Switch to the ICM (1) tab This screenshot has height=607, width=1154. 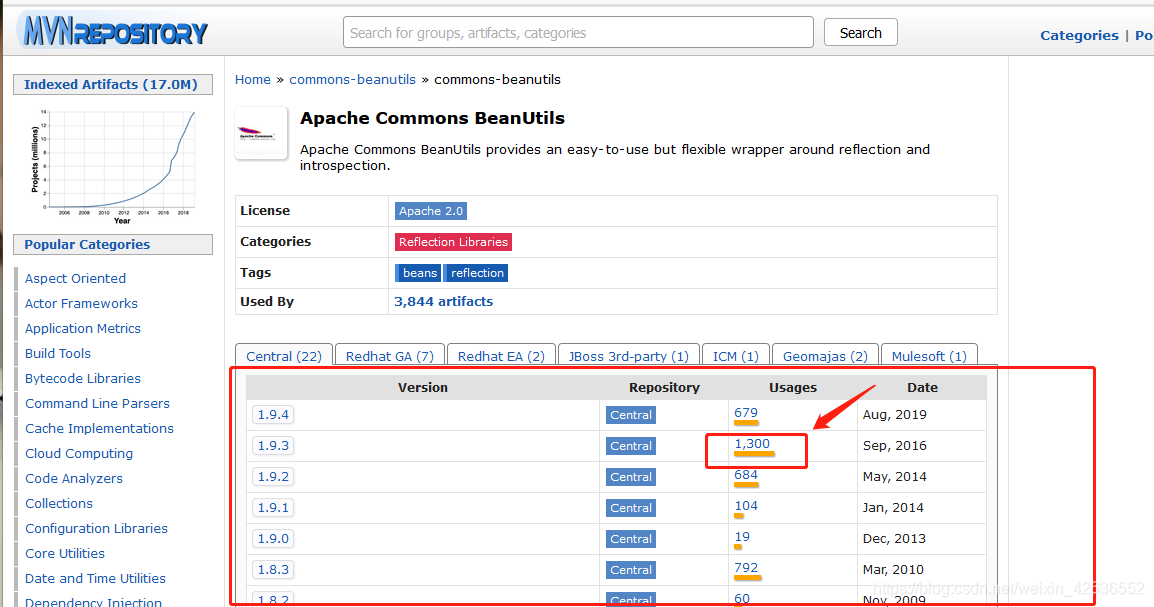click(735, 355)
